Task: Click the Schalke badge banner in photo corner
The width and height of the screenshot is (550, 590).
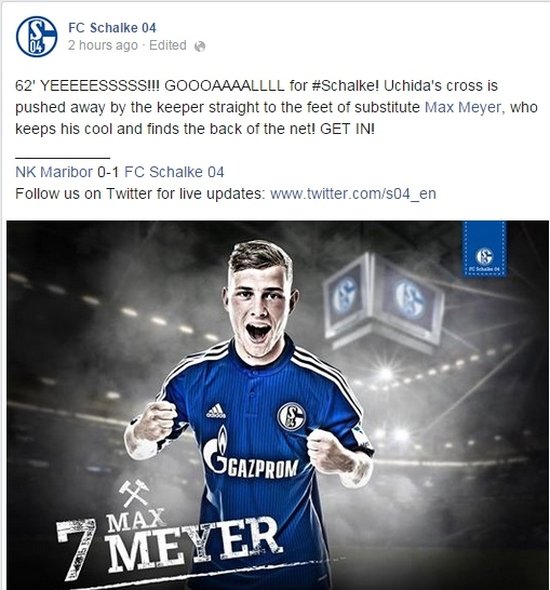Action: tap(485, 249)
